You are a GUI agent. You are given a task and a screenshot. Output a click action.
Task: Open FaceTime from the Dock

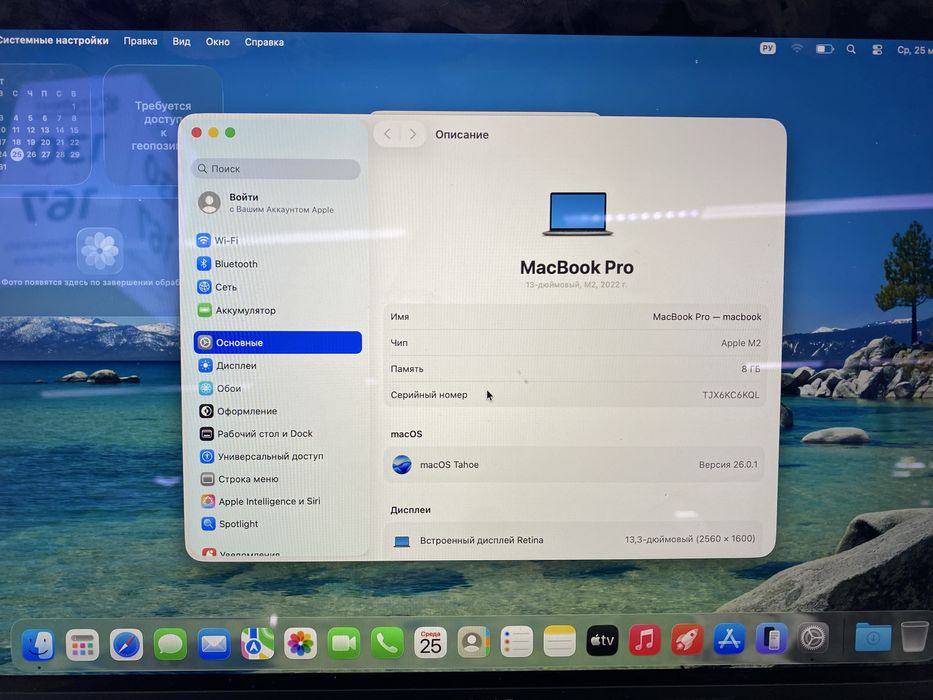[344, 643]
